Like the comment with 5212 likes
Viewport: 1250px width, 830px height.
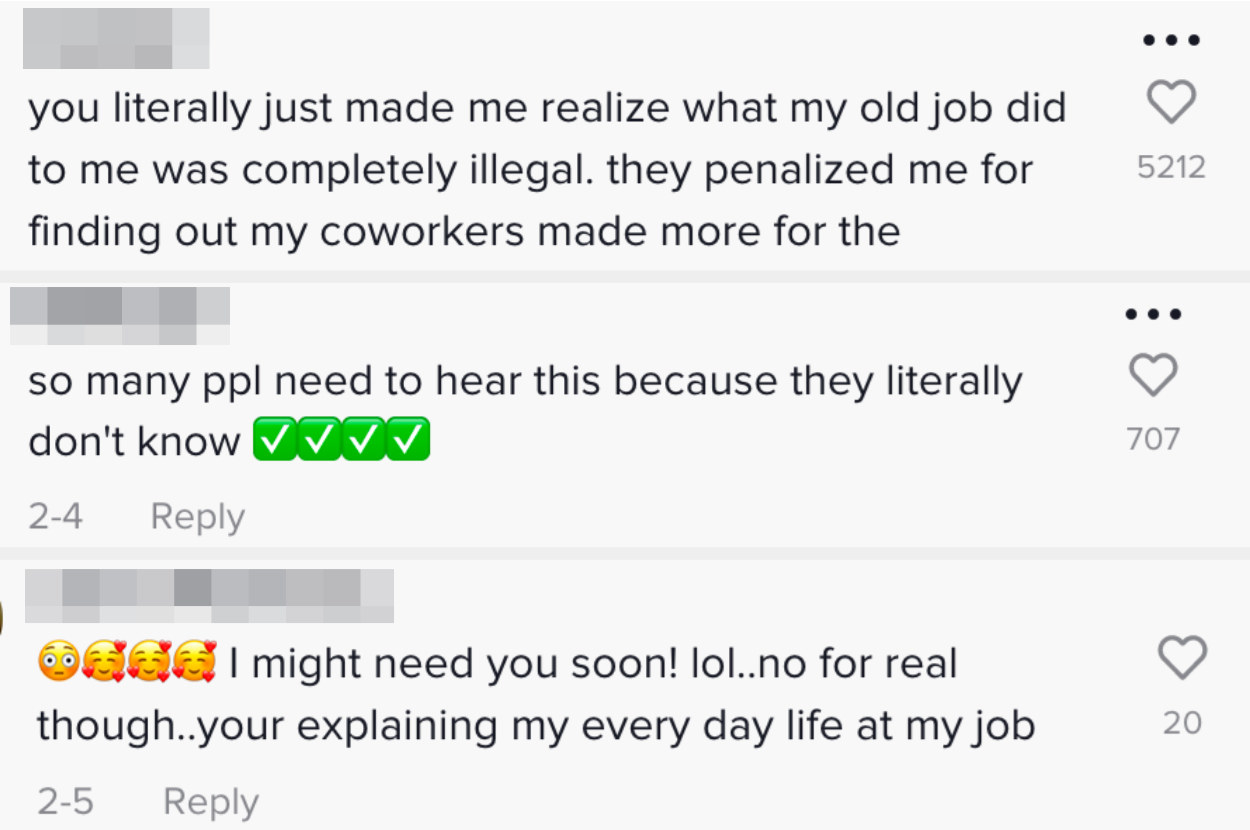click(1170, 103)
